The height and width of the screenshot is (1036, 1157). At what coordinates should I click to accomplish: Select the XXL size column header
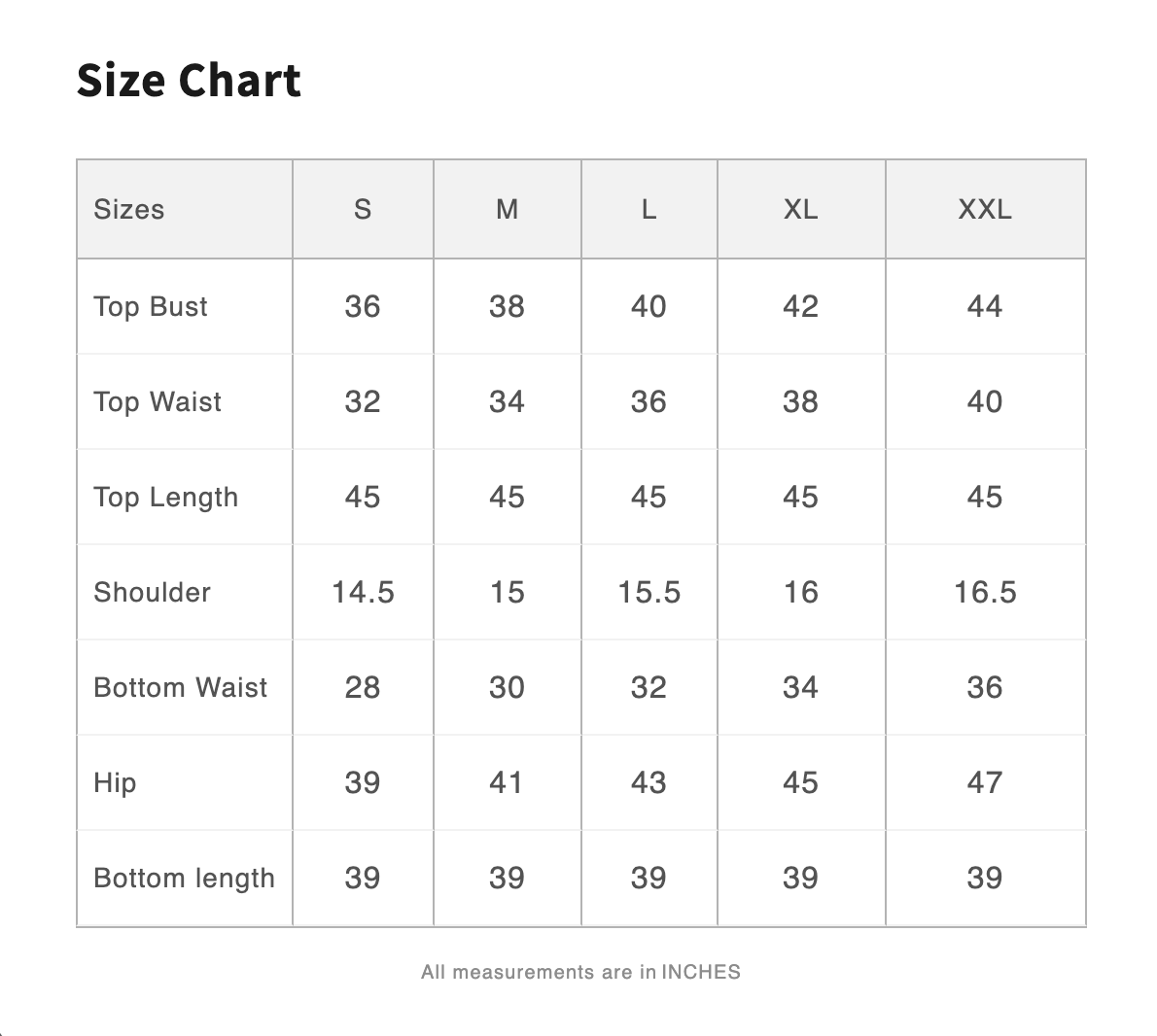[985, 210]
